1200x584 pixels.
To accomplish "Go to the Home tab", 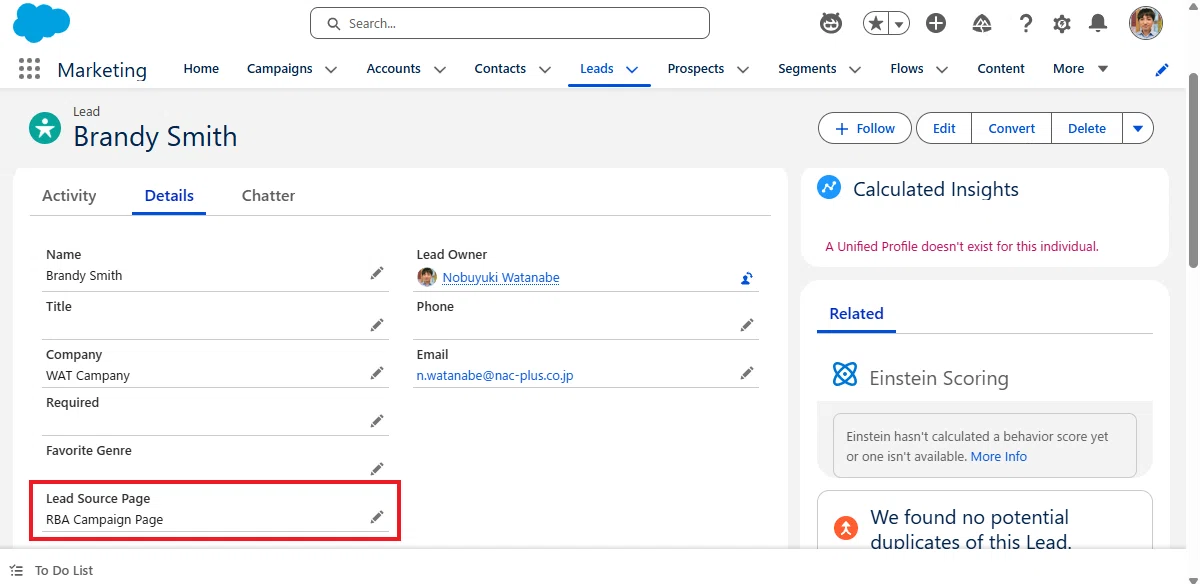I will point(201,69).
